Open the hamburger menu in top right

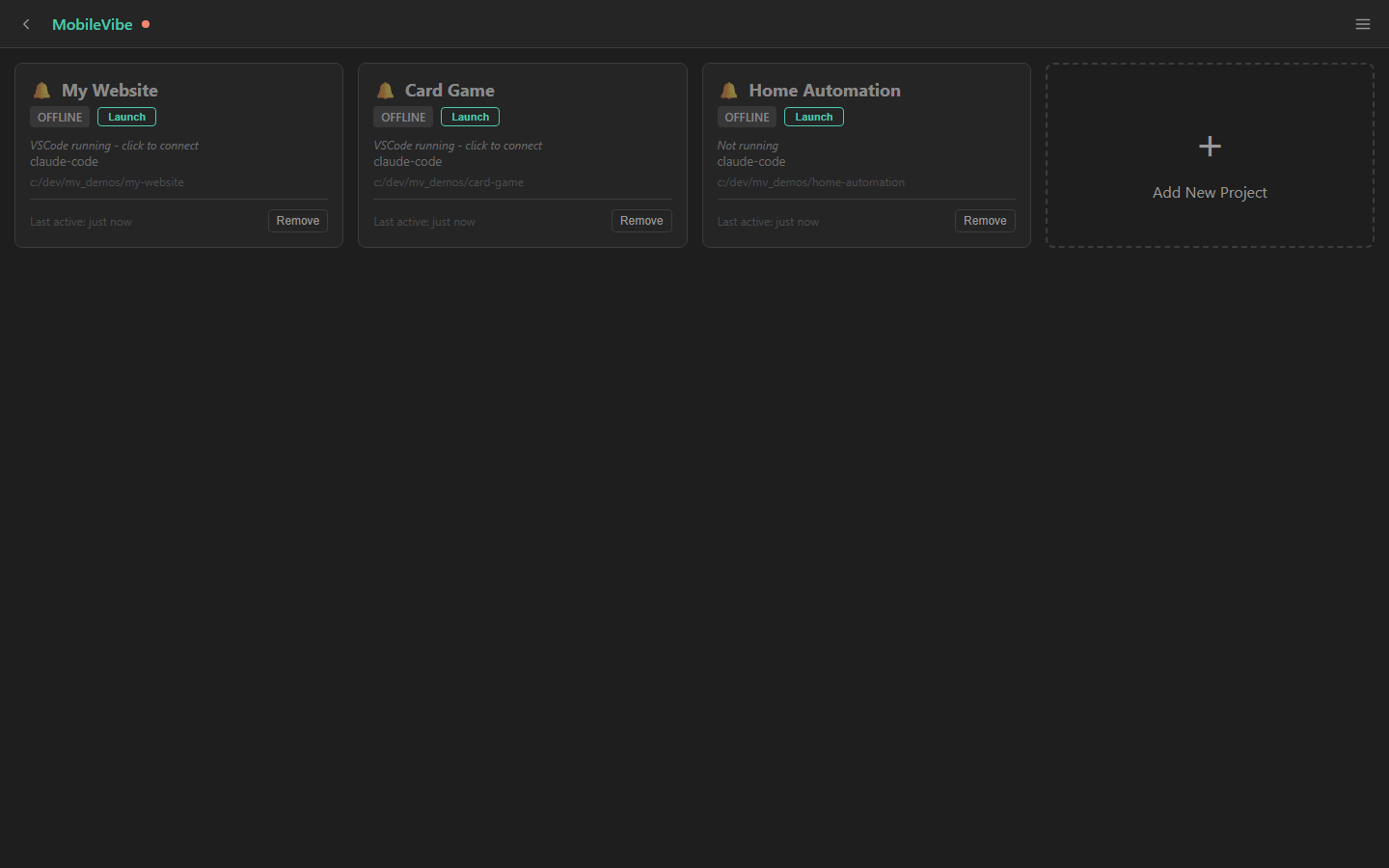[x=1362, y=24]
